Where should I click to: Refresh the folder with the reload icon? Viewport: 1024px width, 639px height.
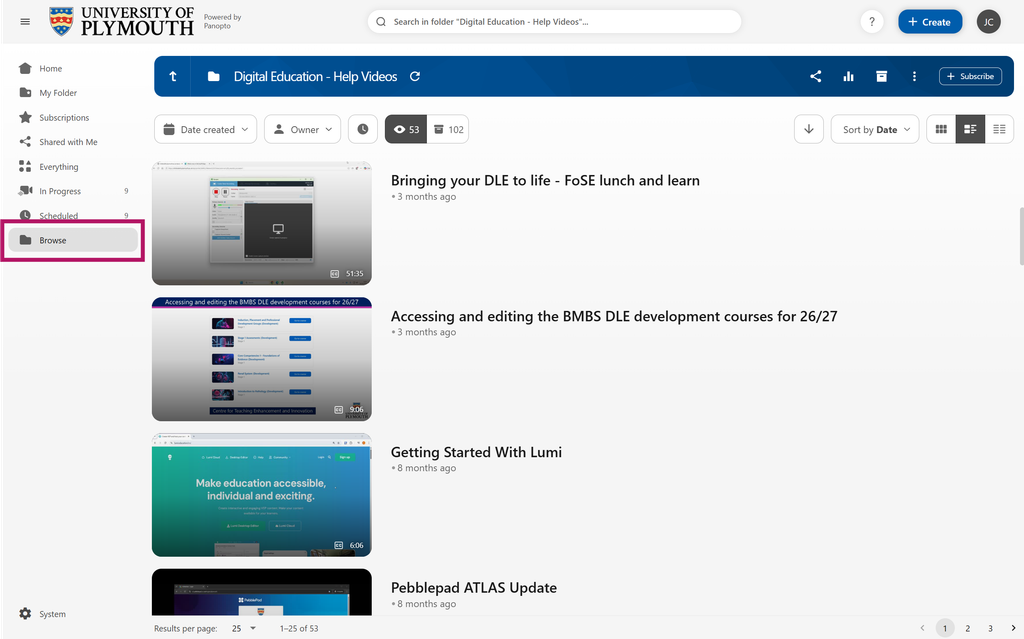(x=415, y=76)
